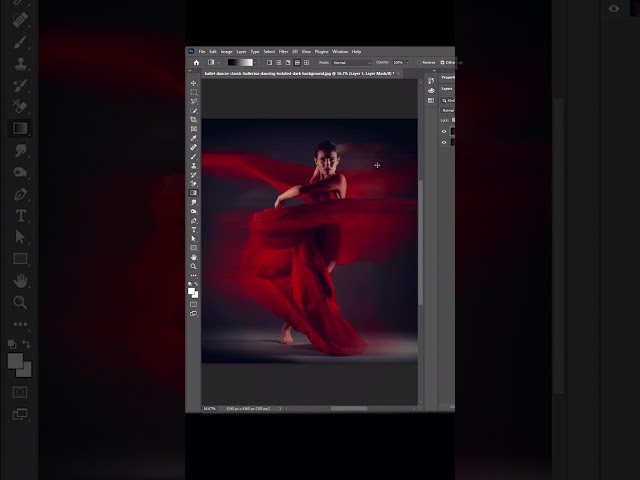Select the Smudge/Blur tool
Screen dimensions: 640x480
pyautogui.click(x=193, y=202)
